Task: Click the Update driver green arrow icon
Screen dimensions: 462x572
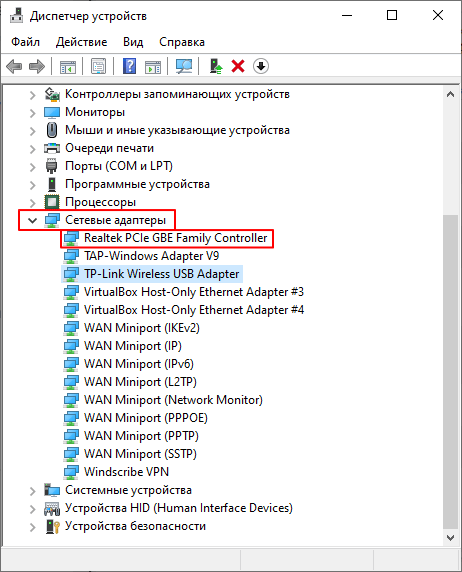Action: 216,66
